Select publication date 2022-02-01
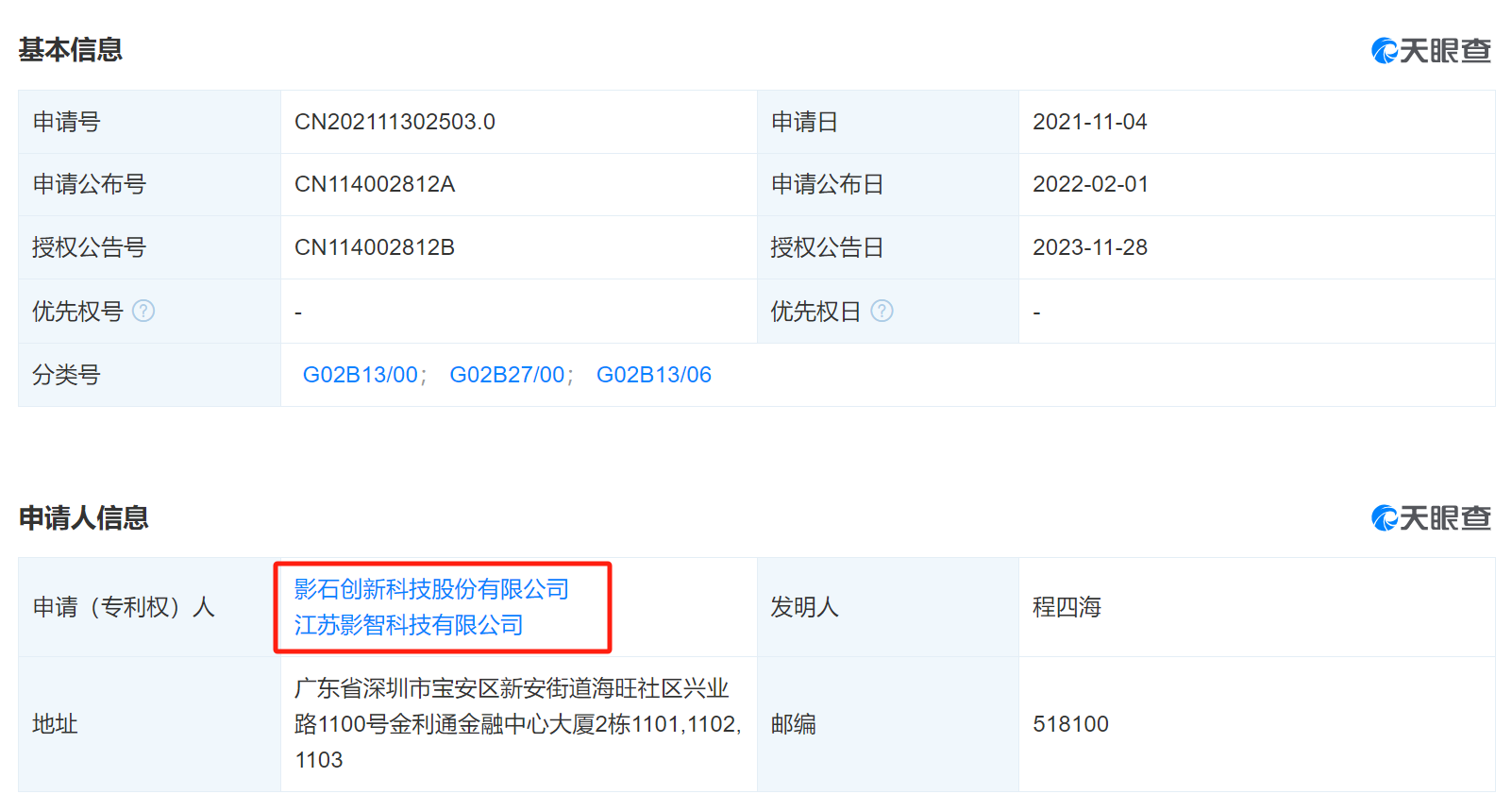 pyautogui.click(x=1090, y=184)
